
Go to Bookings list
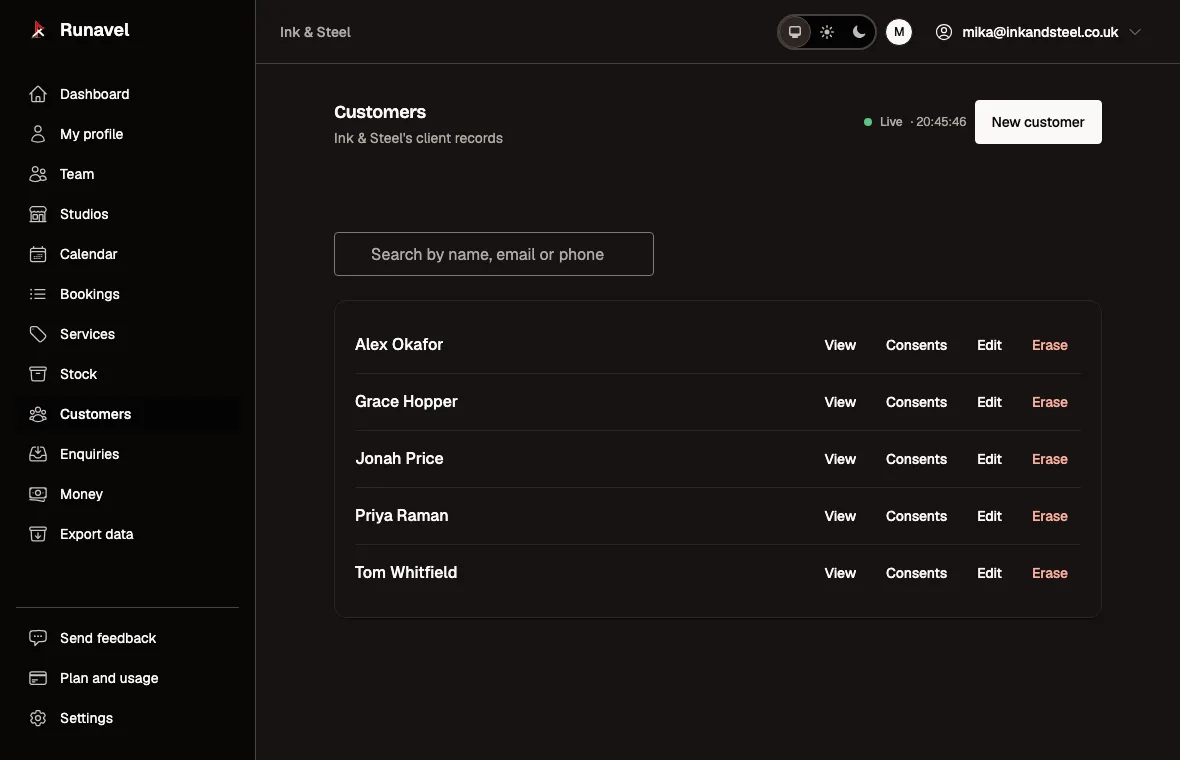pyautogui.click(x=128, y=294)
